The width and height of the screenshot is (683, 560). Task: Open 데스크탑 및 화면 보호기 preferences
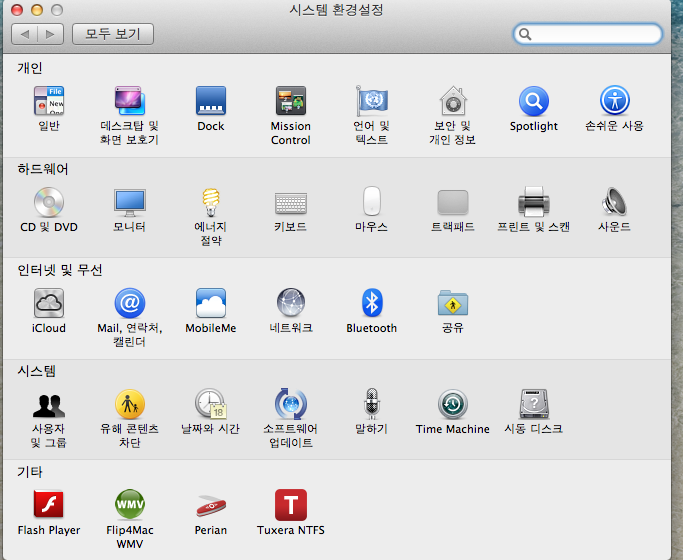pyautogui.click(x=129, y=101)
